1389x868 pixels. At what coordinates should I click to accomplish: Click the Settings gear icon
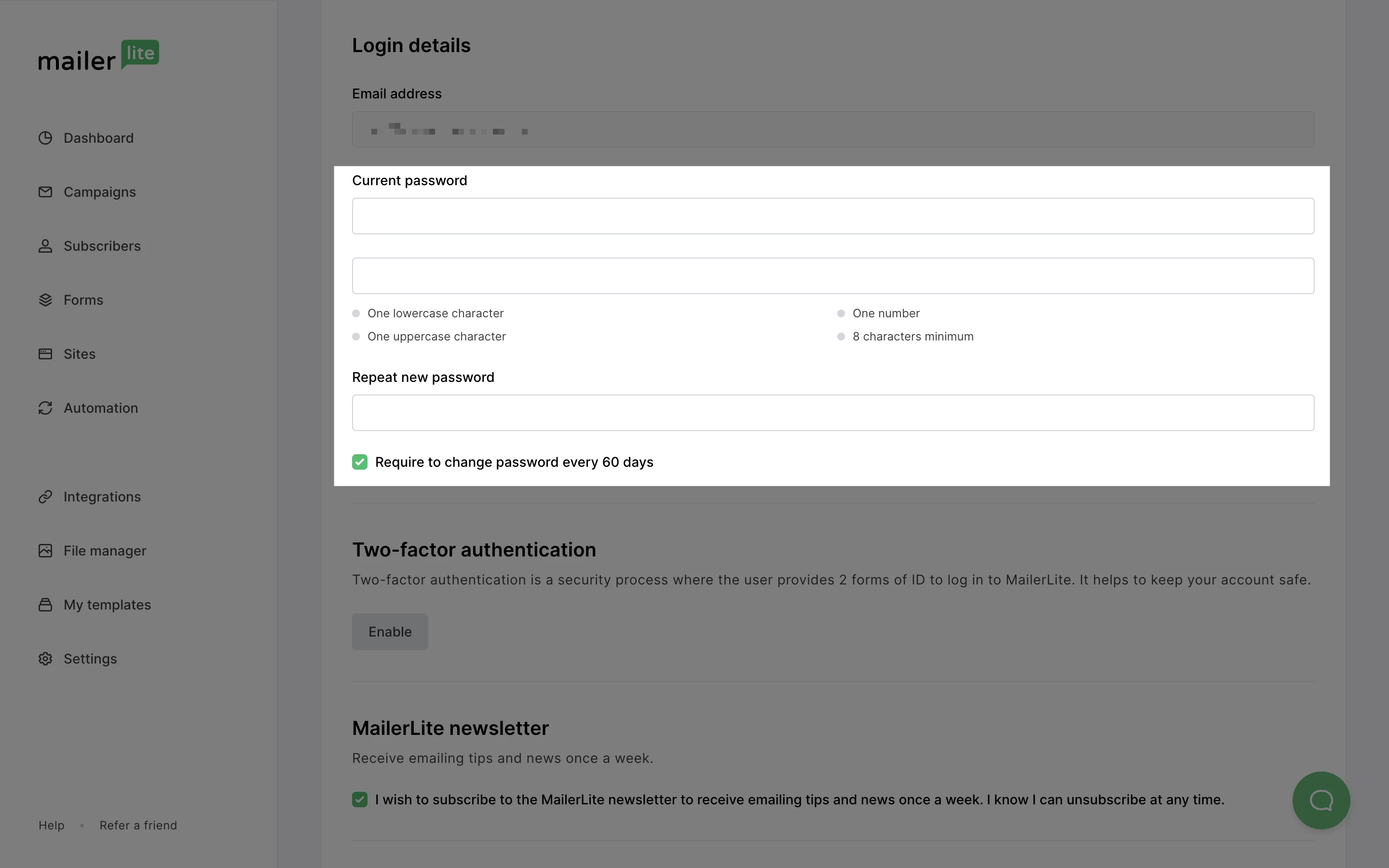point(45,659)
